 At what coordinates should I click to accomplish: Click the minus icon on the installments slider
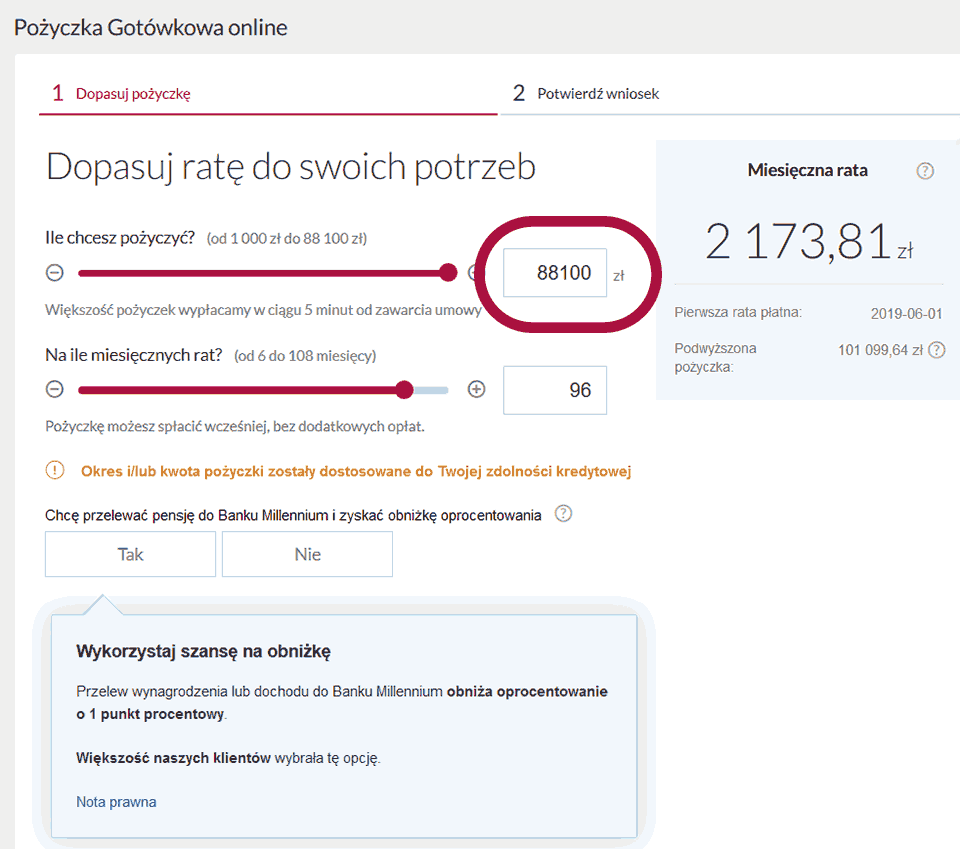55,389
